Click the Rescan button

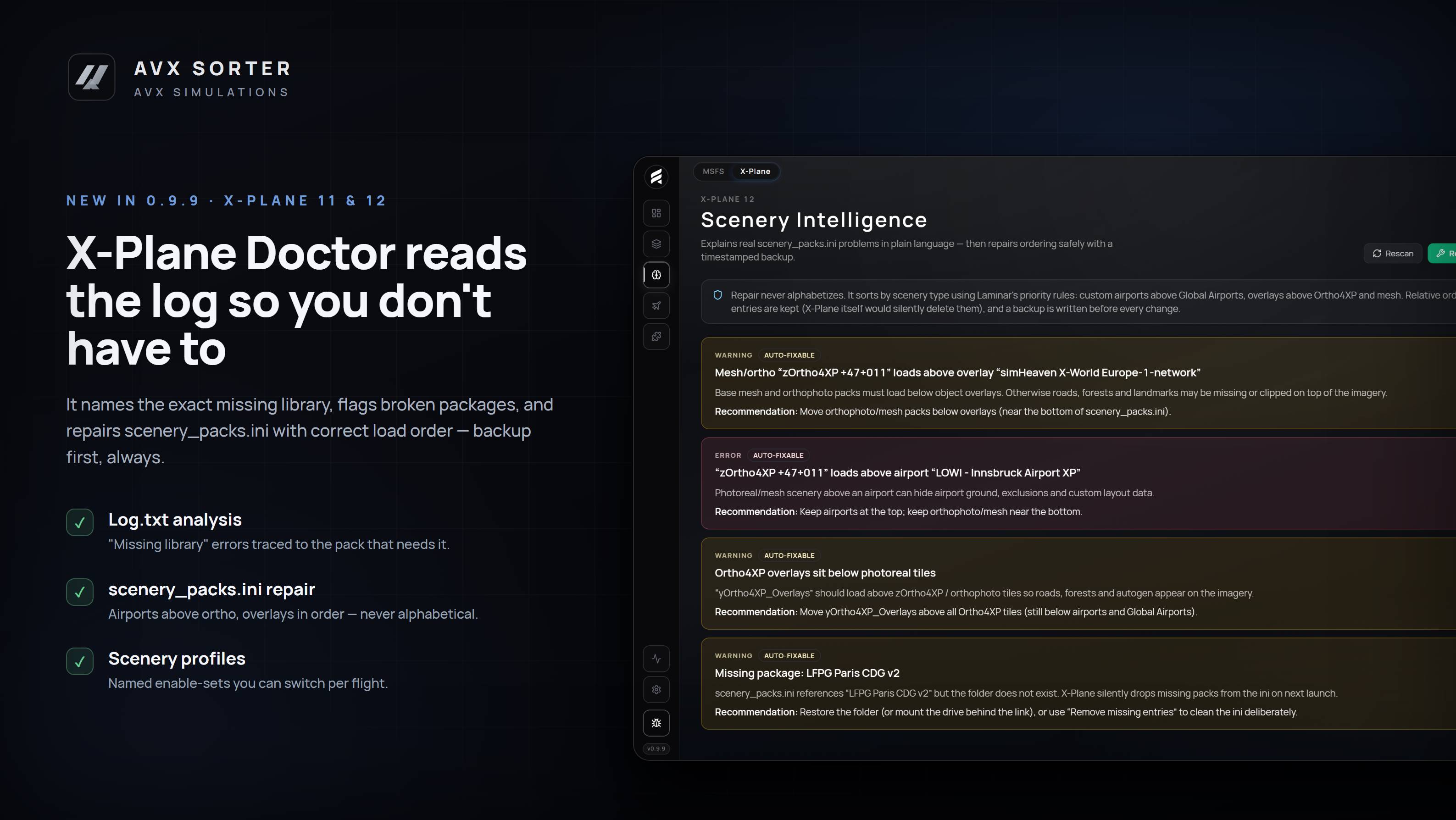point(1393,253)
